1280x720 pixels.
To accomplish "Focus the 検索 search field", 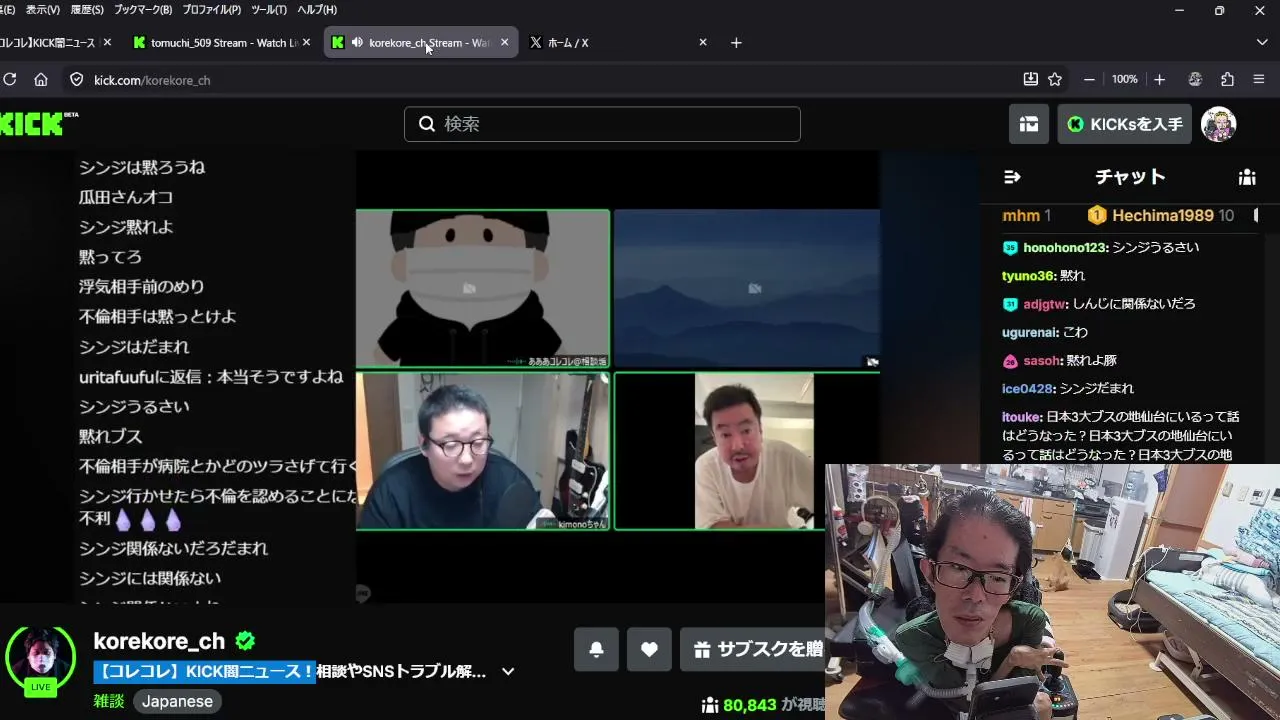I will point(602,124).
